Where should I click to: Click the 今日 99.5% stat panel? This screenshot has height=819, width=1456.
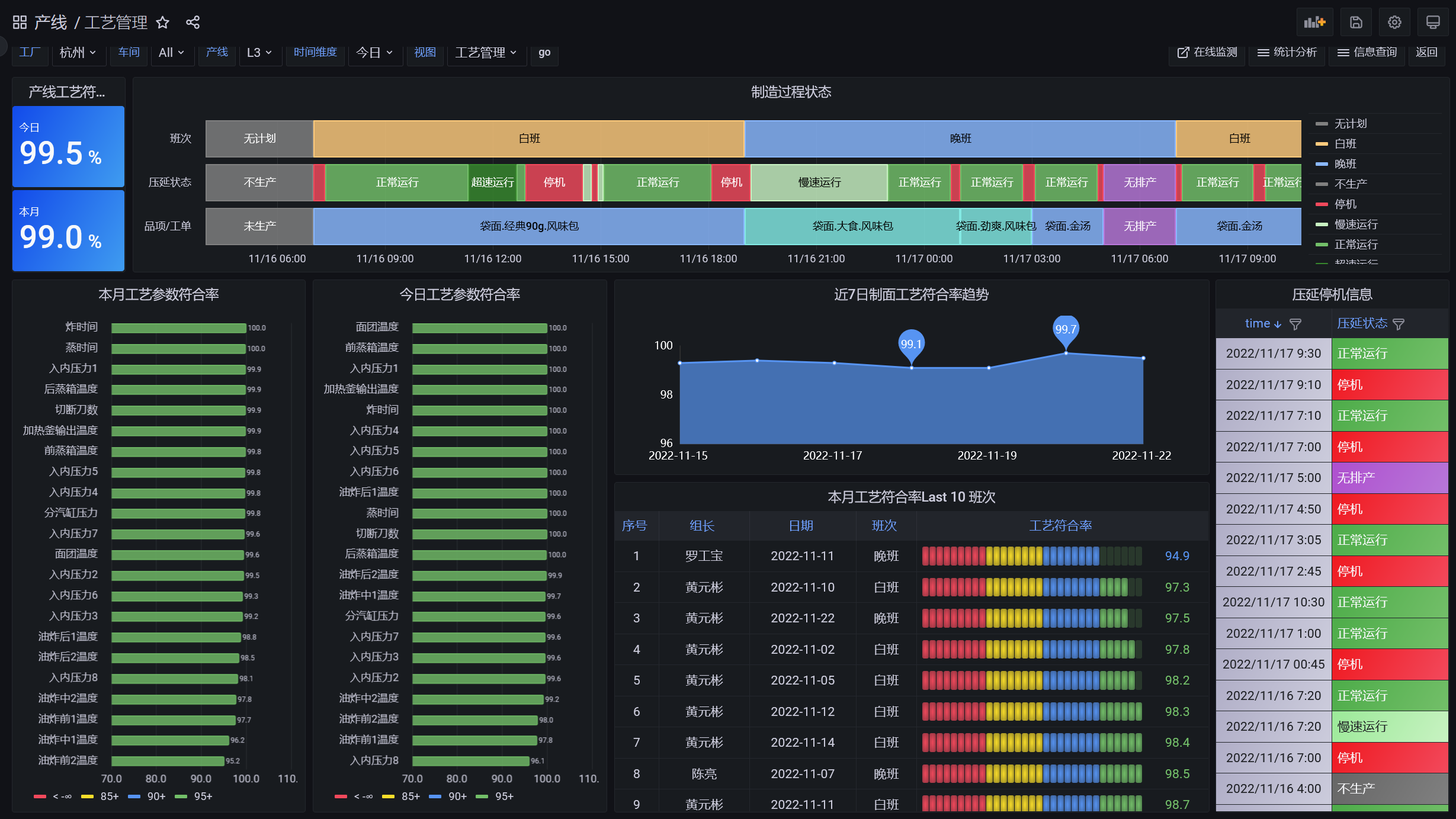click(68, 146)
